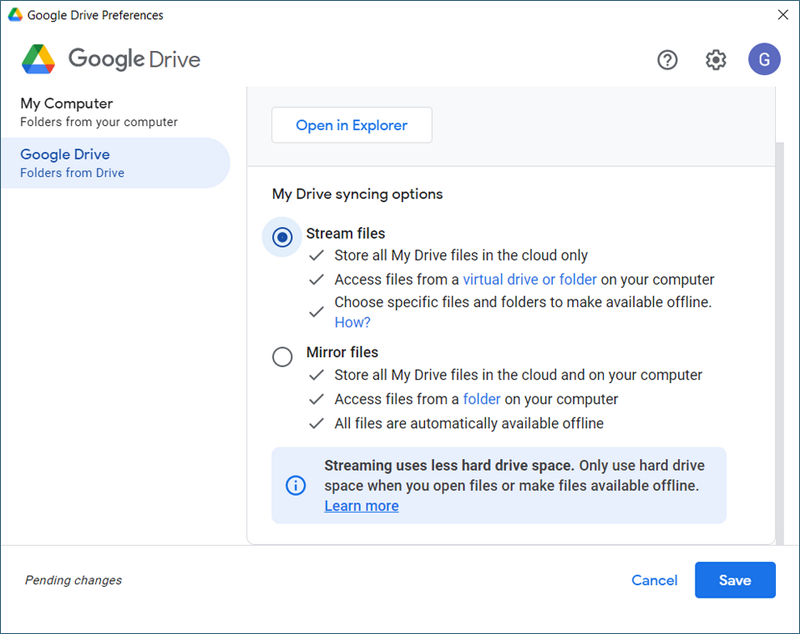The image size is (800, 634).
Task: Click the Google Drive Preferences title text
Action: (95, 15)
